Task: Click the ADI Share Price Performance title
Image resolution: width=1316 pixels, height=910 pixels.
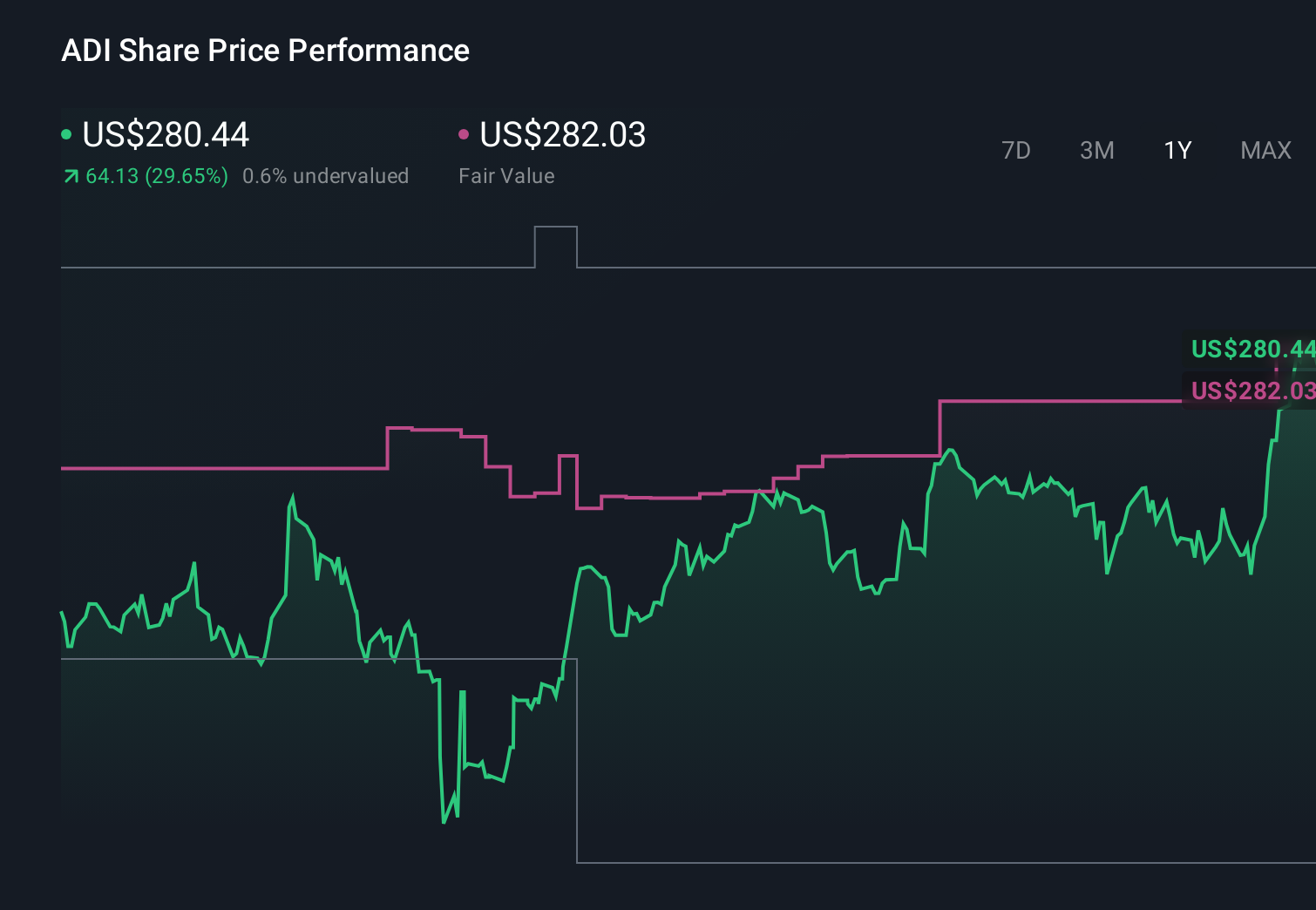Action: 266,51
